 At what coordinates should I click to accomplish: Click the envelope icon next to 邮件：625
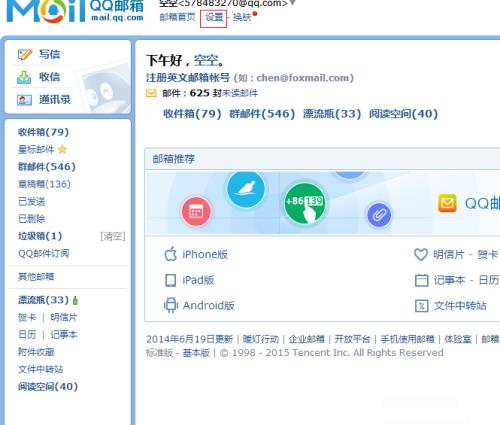(151, 93)
